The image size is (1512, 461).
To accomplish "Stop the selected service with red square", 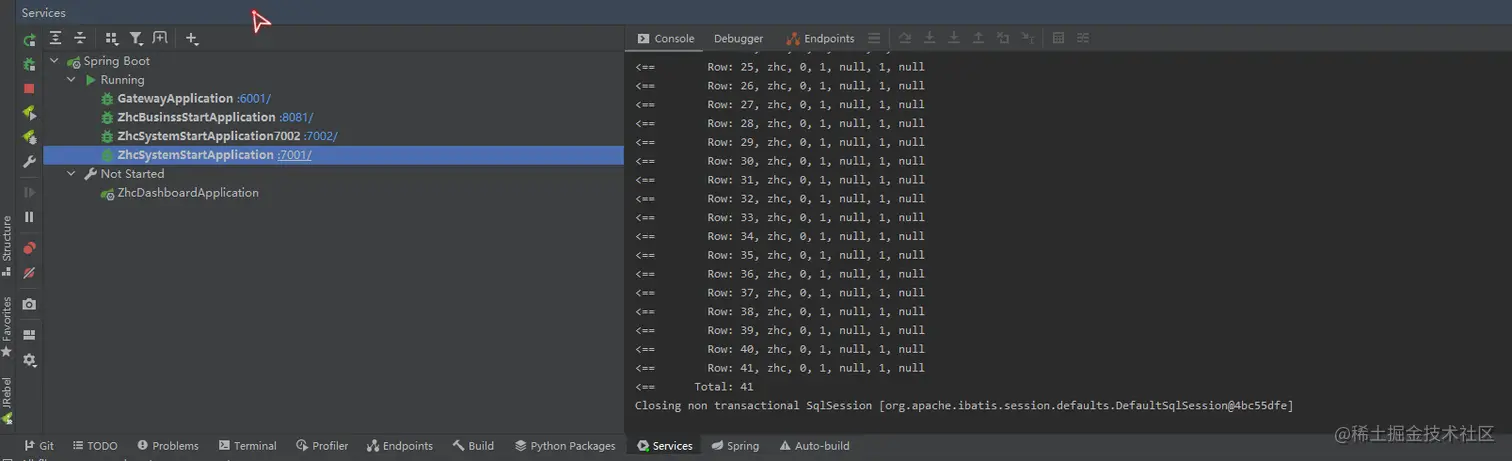I will [29, 88].
